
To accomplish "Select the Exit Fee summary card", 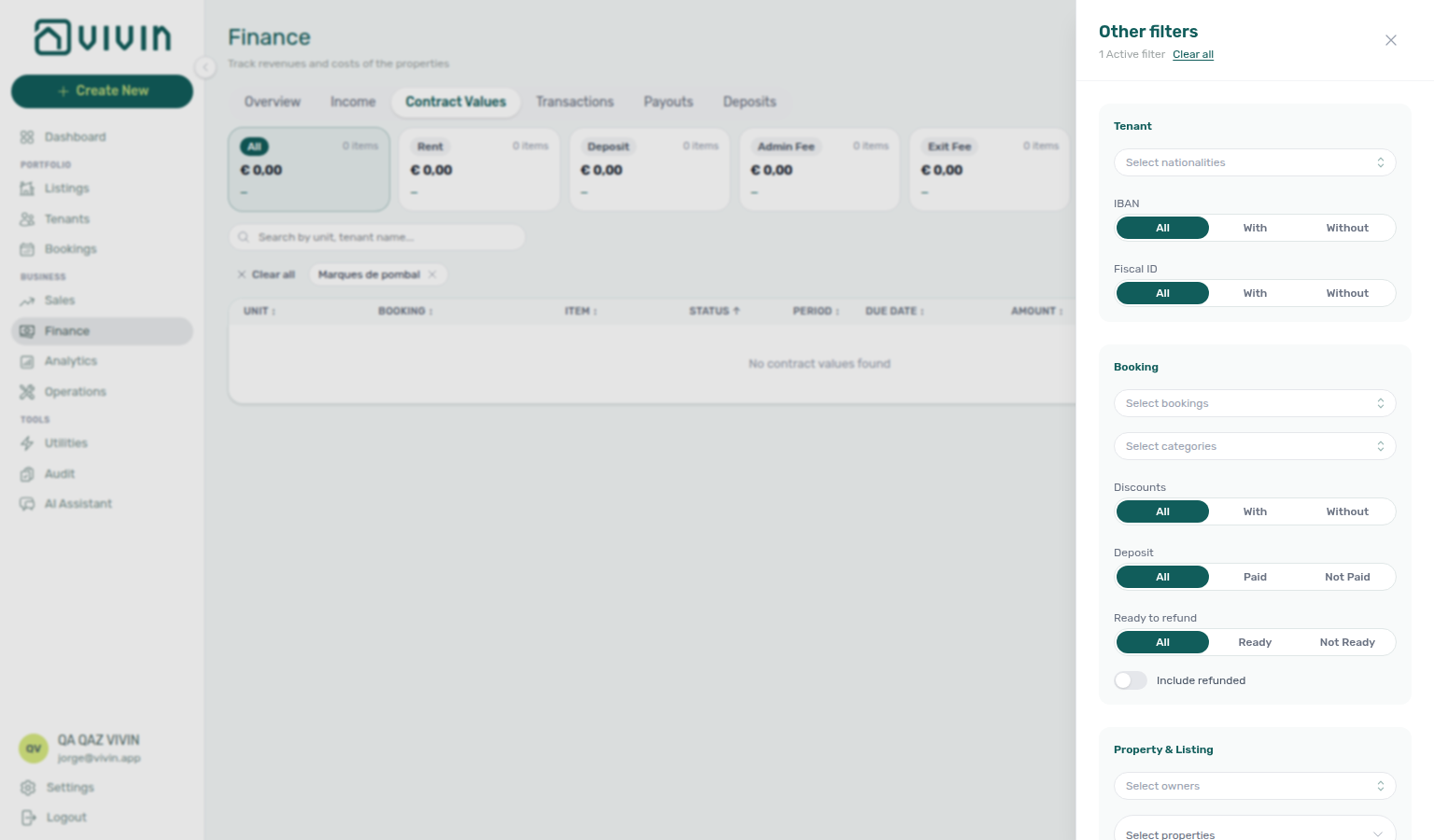I will [990, 170].
